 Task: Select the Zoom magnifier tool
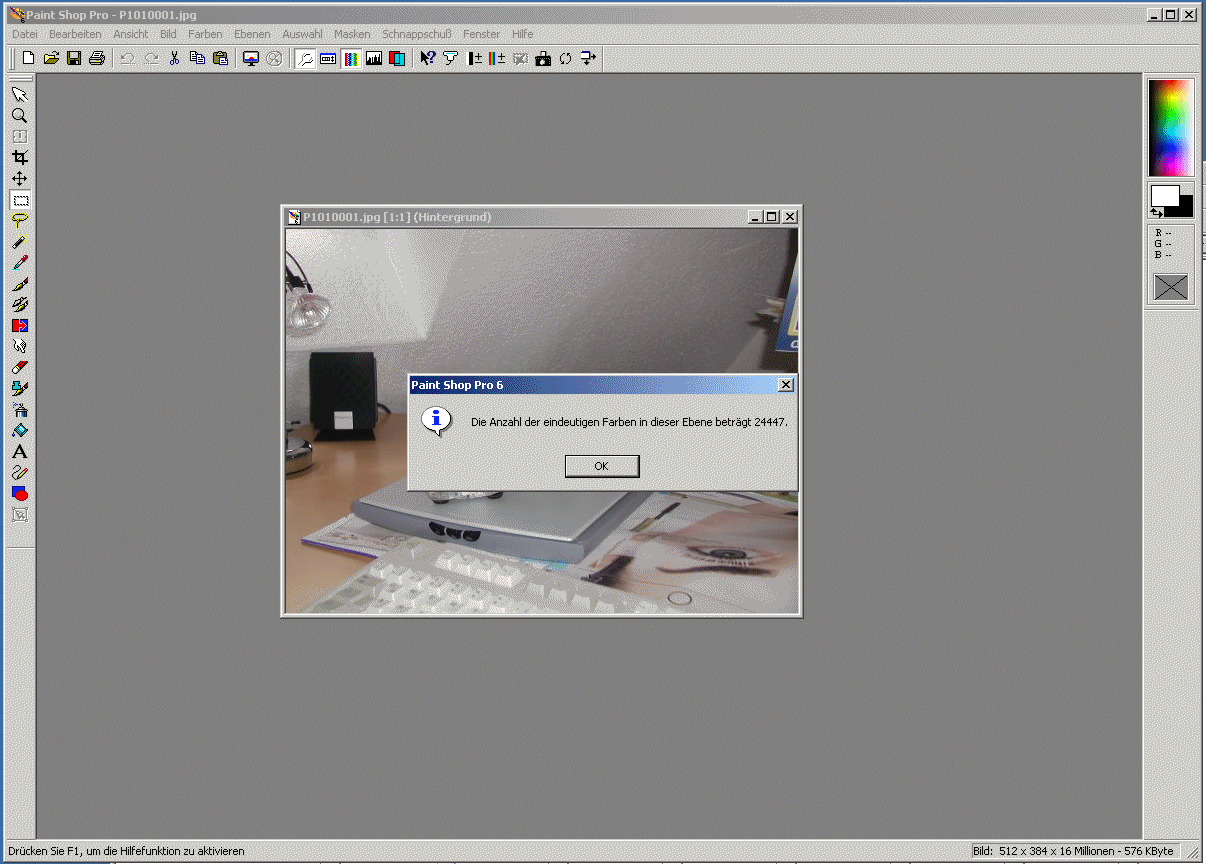click(19, 116)
